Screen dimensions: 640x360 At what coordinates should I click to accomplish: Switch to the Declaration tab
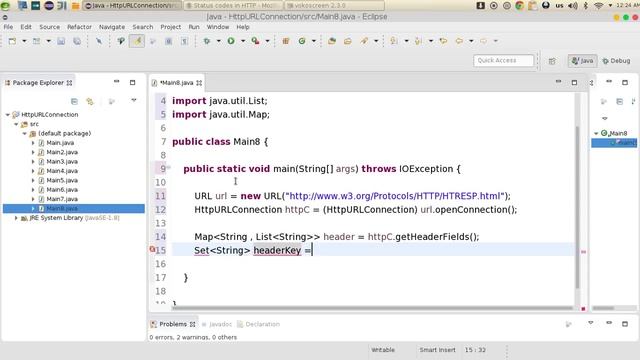pyautogui.click(x=259, y=324)
